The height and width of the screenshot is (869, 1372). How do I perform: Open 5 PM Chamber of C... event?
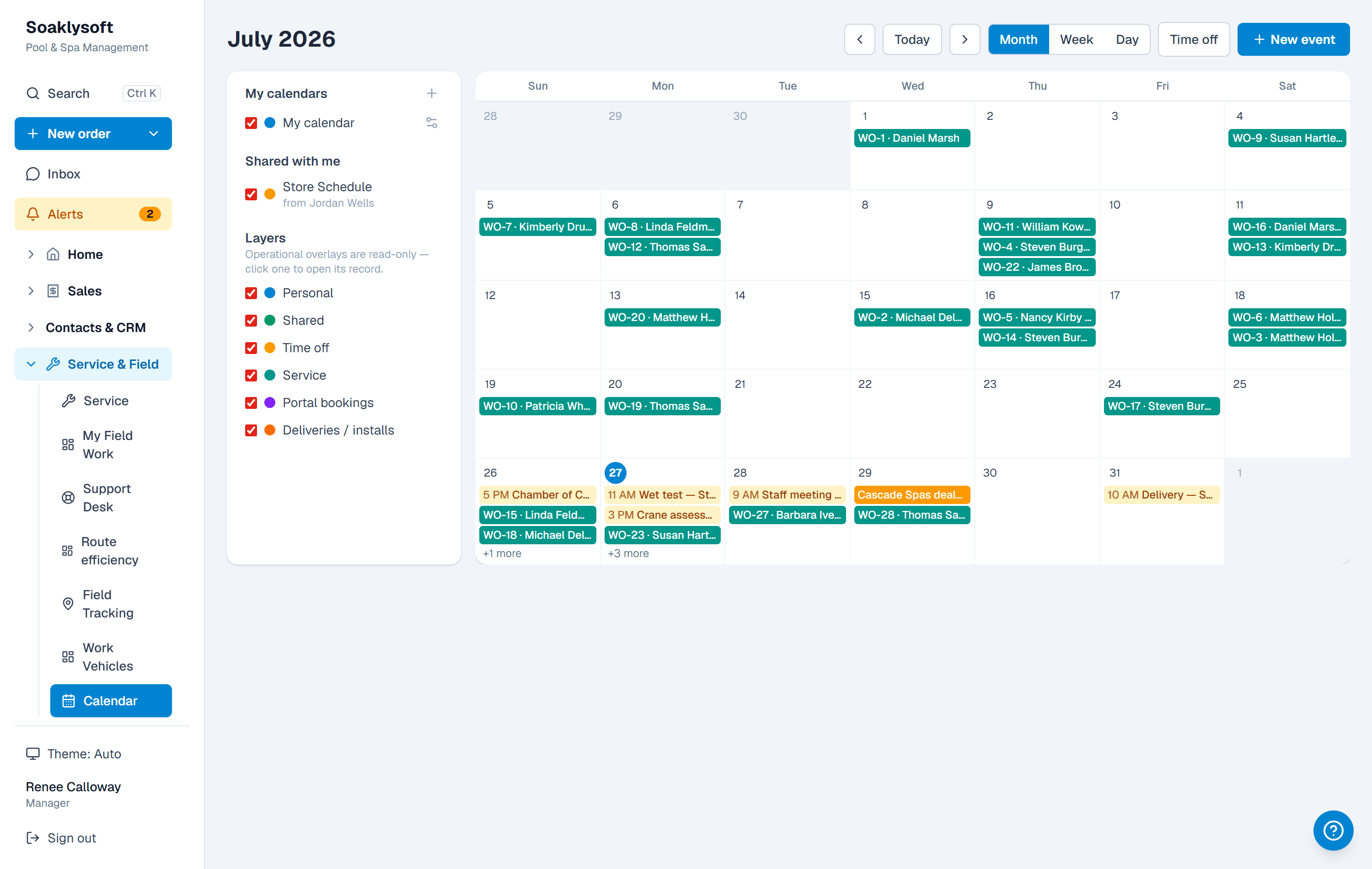tap(537, 495)
